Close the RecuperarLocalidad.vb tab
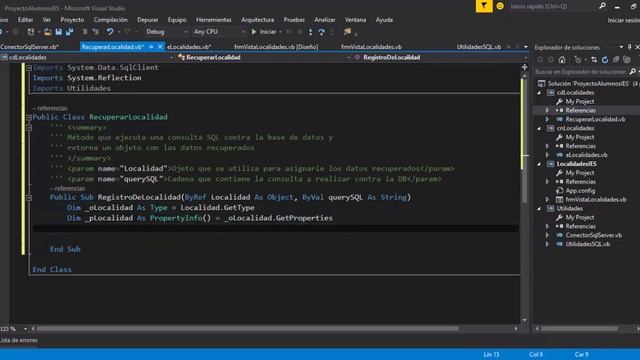This screenshot has width=640, height=360. point(160,47)
